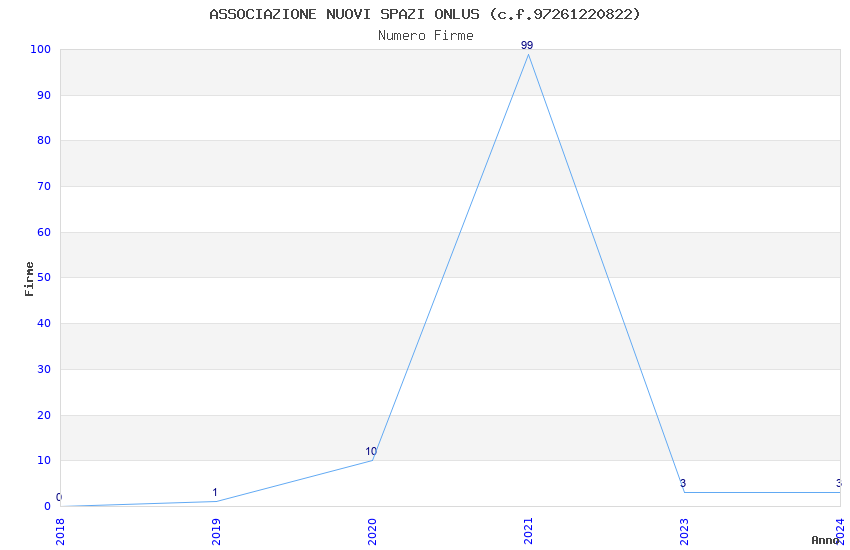Select the 2021 x-axis year label
Viewport: 850px width, 550px height.
coord(529,531)
